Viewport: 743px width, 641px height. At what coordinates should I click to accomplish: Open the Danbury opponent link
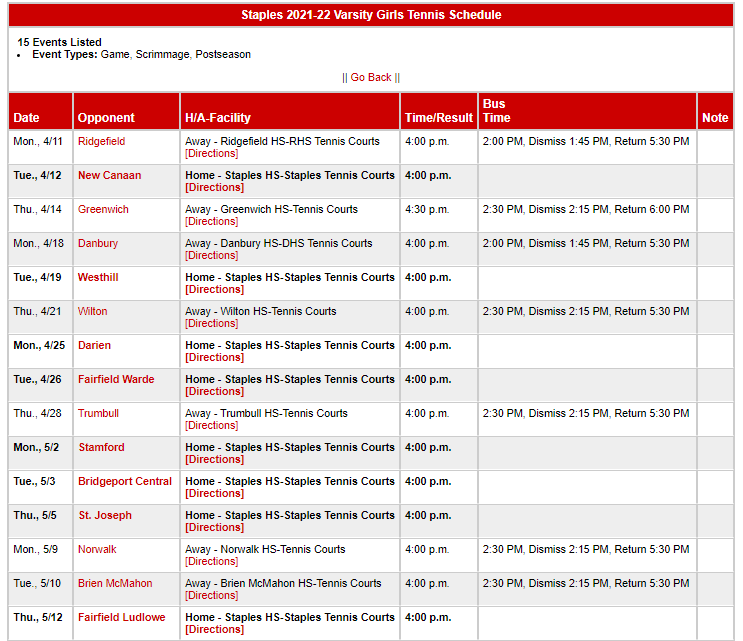98,244
